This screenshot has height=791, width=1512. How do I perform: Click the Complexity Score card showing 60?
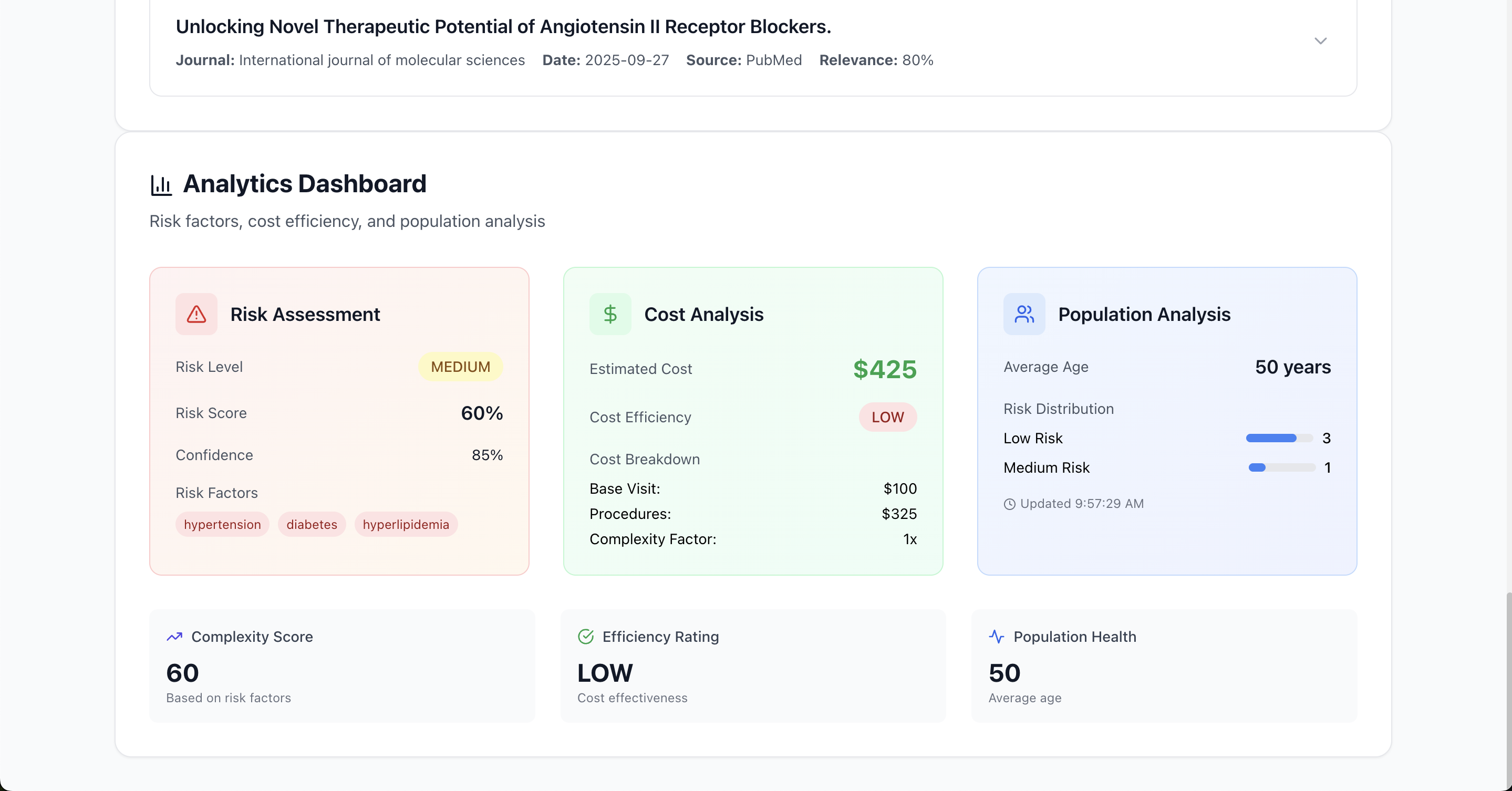click(x=341, y=666)
